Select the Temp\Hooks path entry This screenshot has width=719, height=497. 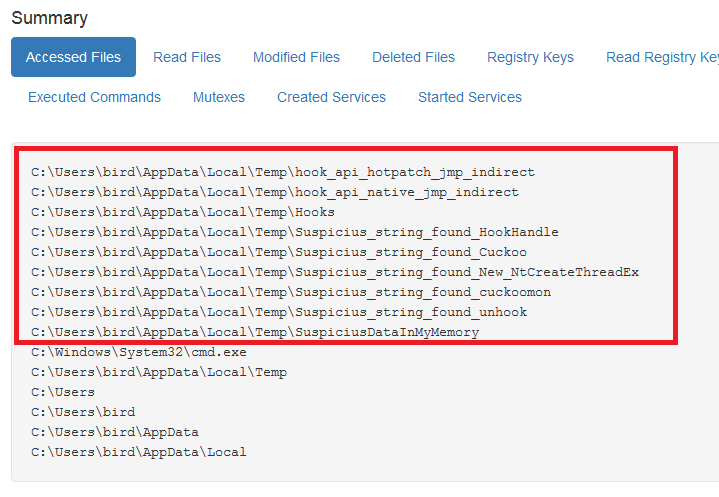pyautogui.click(x=183, y=212)
